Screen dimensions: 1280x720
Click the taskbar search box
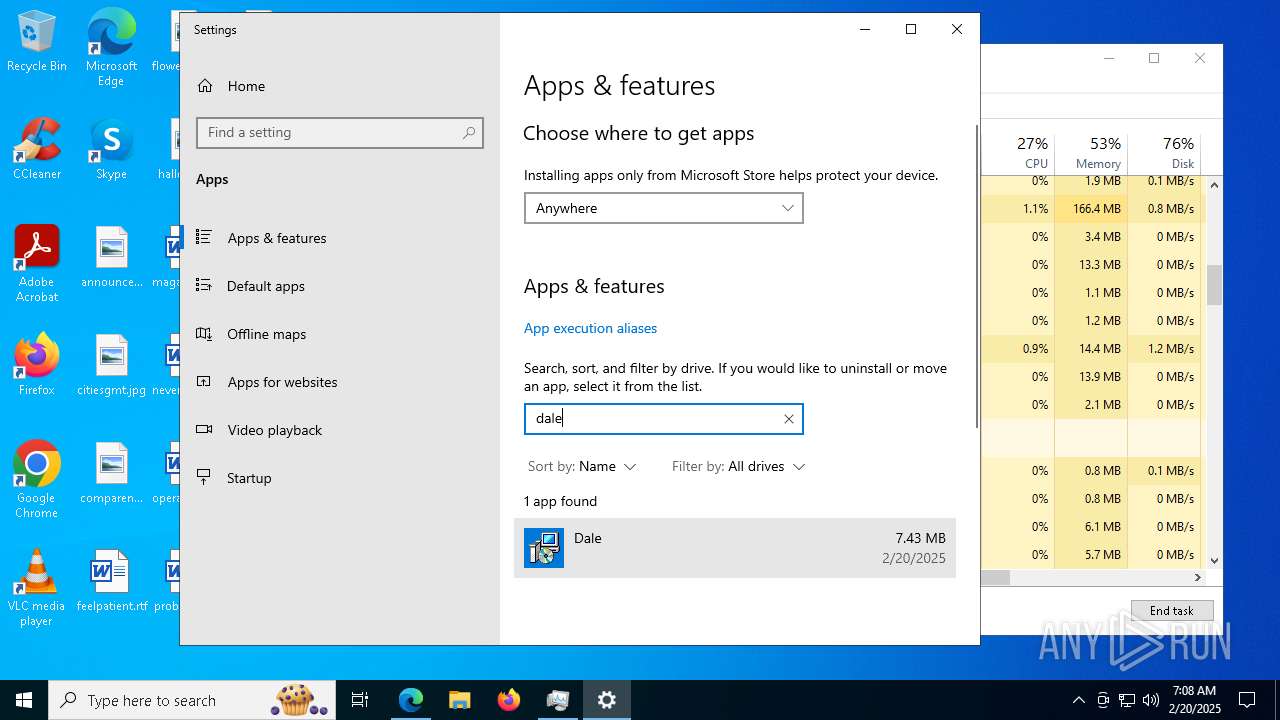click(x=192, y=700)
